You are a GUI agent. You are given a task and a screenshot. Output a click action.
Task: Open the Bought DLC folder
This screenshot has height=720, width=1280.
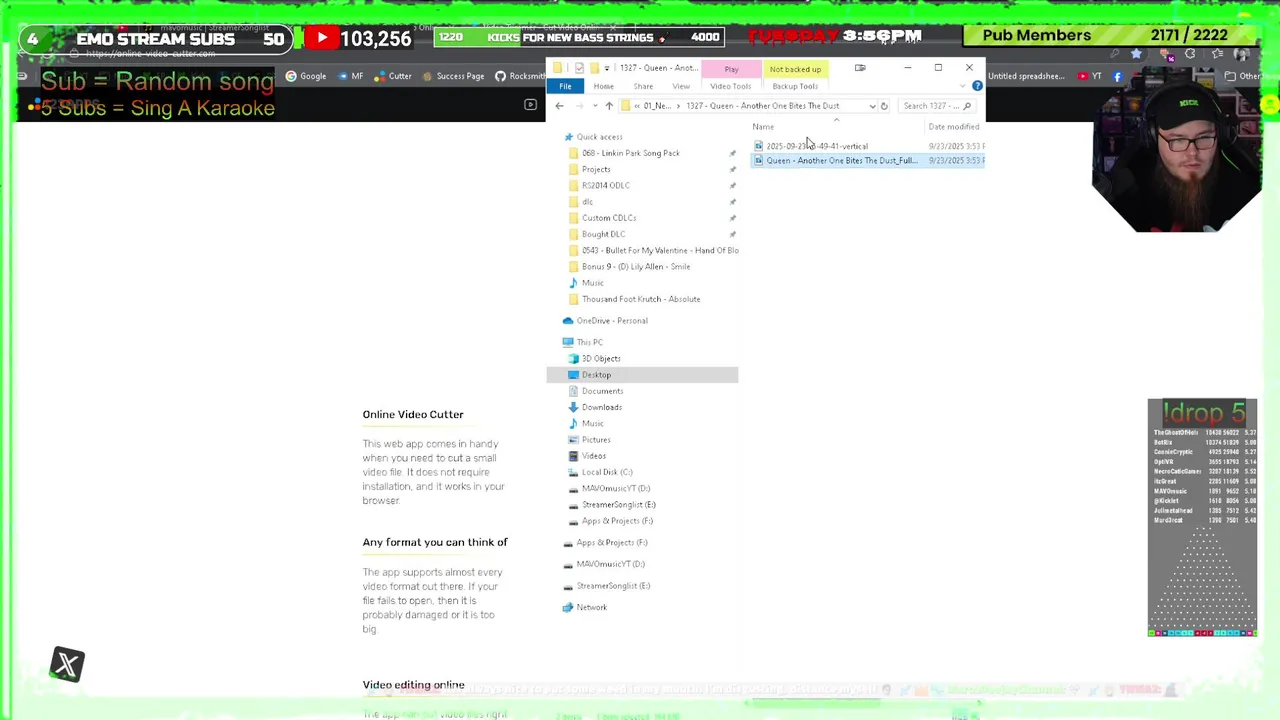(603, 234)
